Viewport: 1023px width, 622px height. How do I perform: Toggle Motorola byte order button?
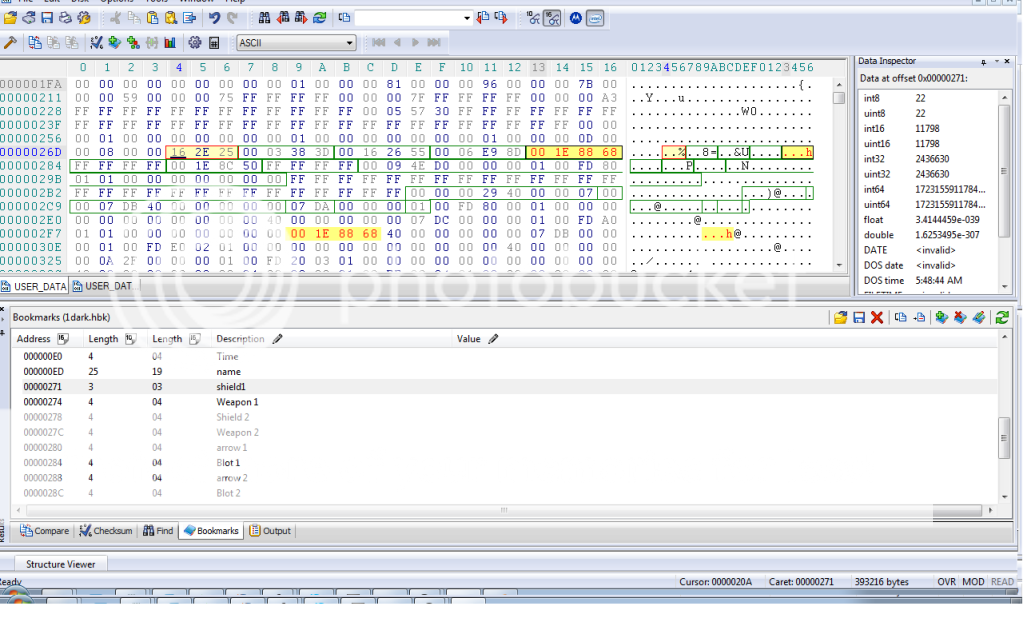click(x=576, y=18)
